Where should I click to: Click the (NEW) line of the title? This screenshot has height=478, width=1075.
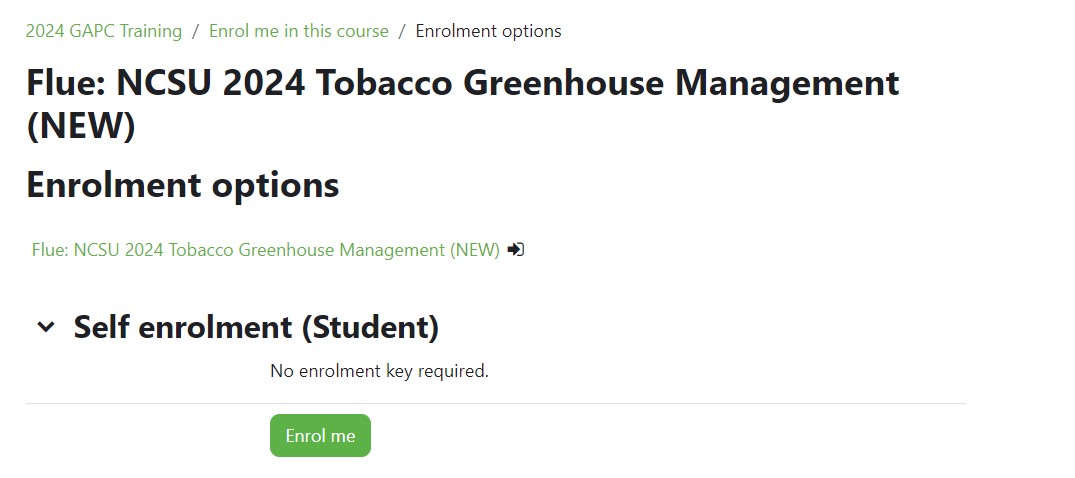[81, 126]
